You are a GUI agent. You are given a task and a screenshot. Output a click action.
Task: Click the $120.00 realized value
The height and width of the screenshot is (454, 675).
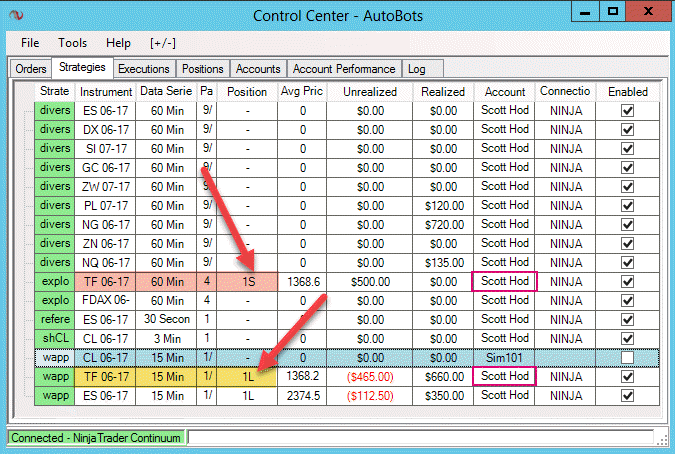(x=443, y=206)
